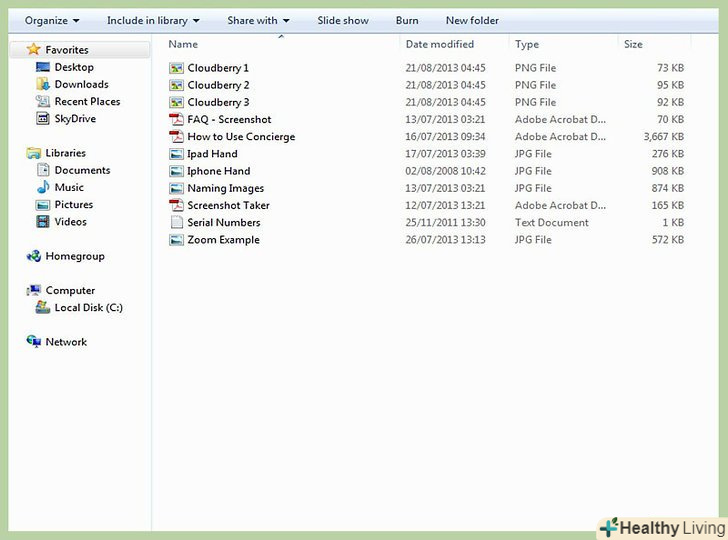The image size is (728, 540).
Task: Click the Text Document type cell
Action: pos(552,222)
